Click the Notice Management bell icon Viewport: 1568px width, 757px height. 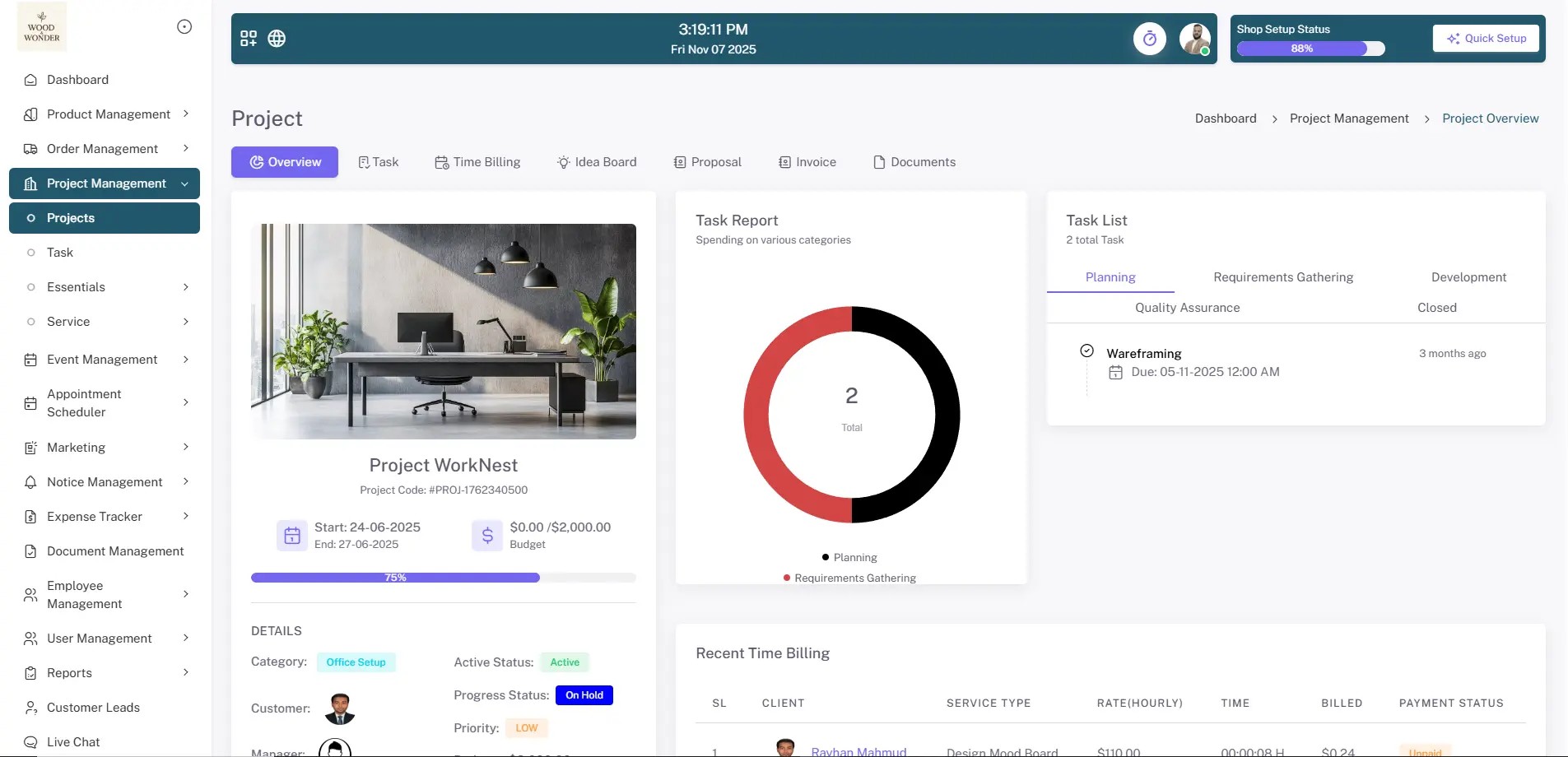(30, 481)
